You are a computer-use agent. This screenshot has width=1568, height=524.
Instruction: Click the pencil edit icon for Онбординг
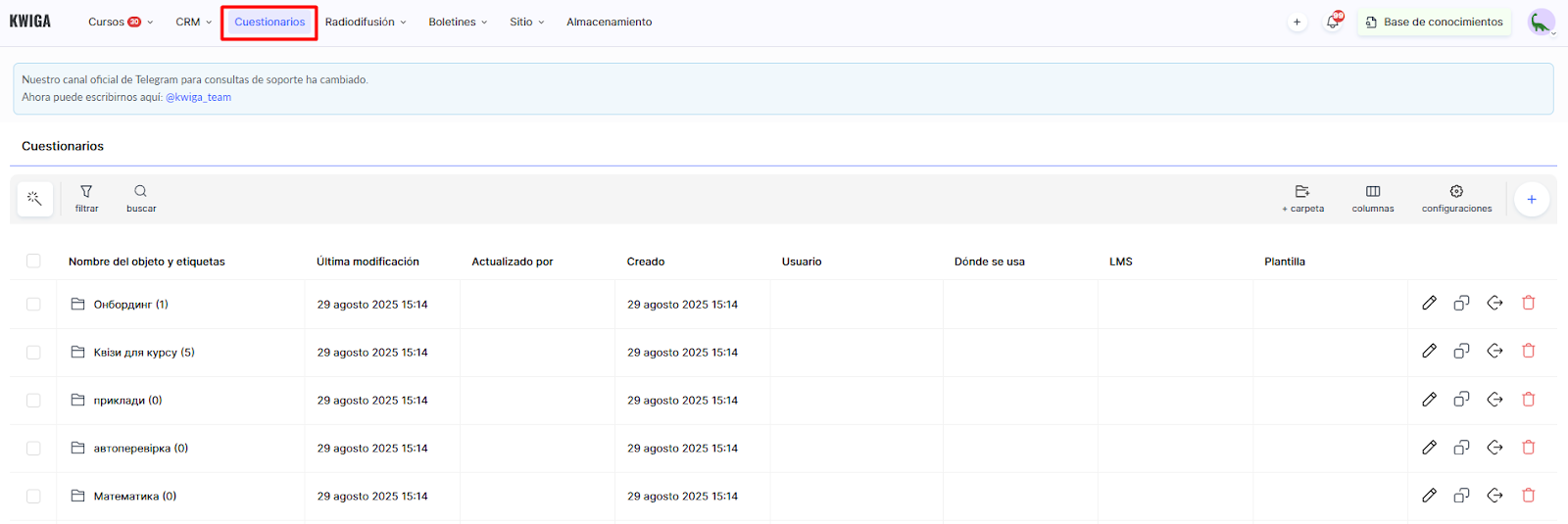[x=1429, y=304]
